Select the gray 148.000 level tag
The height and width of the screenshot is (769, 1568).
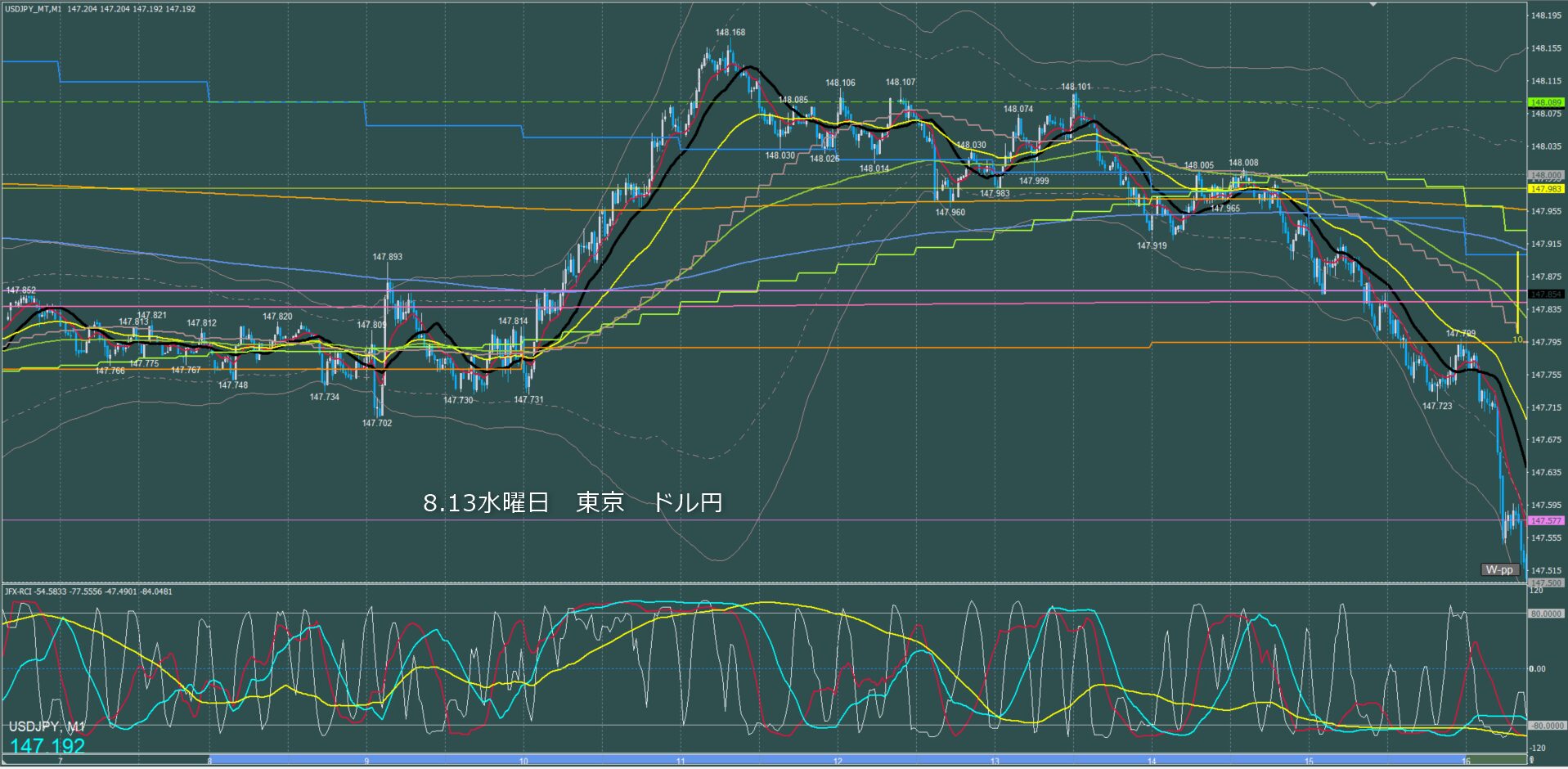point(1546,175)
